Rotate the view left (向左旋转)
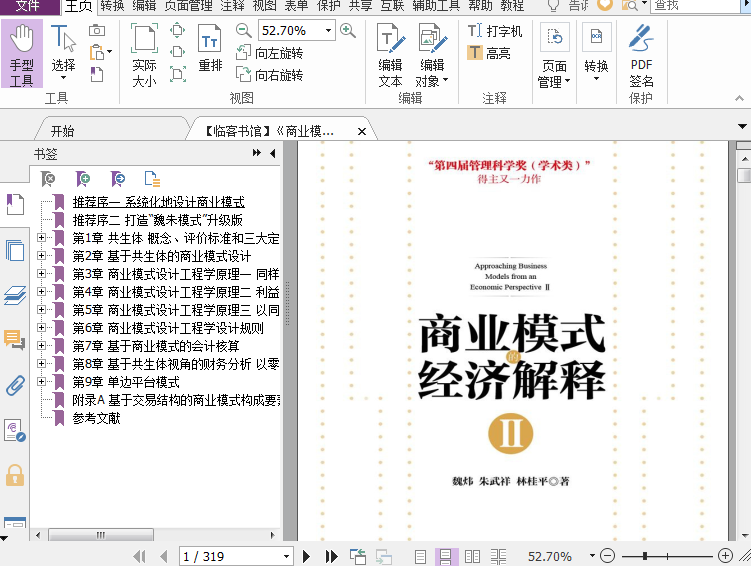Image resolution: width=751 pixels, height=566 pixels. click(269, 53)
